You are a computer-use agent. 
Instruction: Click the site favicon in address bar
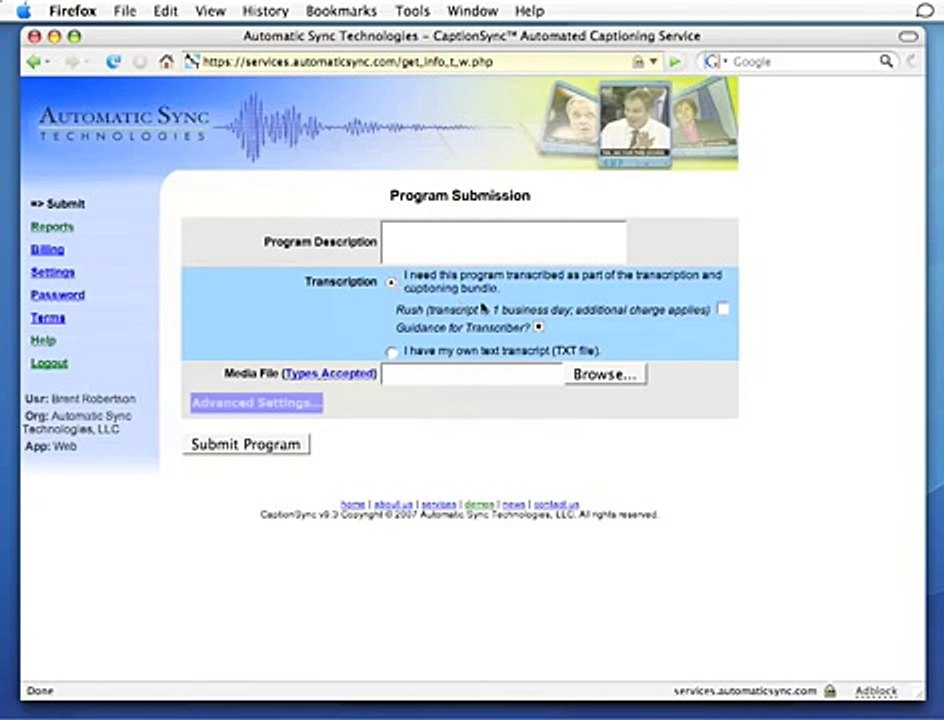pyautogui.click(x=191, y=61)
